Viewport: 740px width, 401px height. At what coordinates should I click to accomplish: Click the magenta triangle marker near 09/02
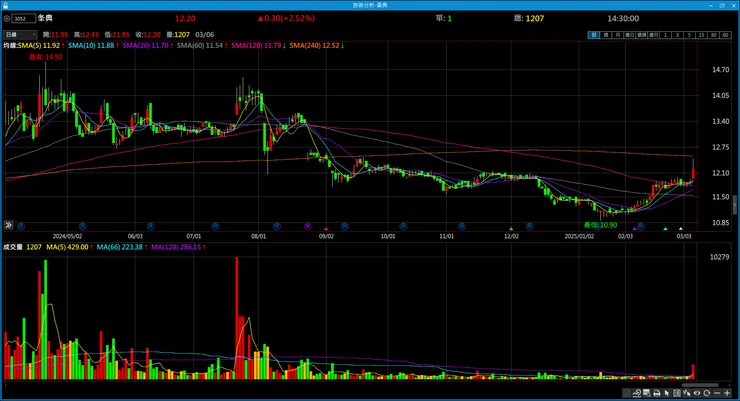click(326, 229)
